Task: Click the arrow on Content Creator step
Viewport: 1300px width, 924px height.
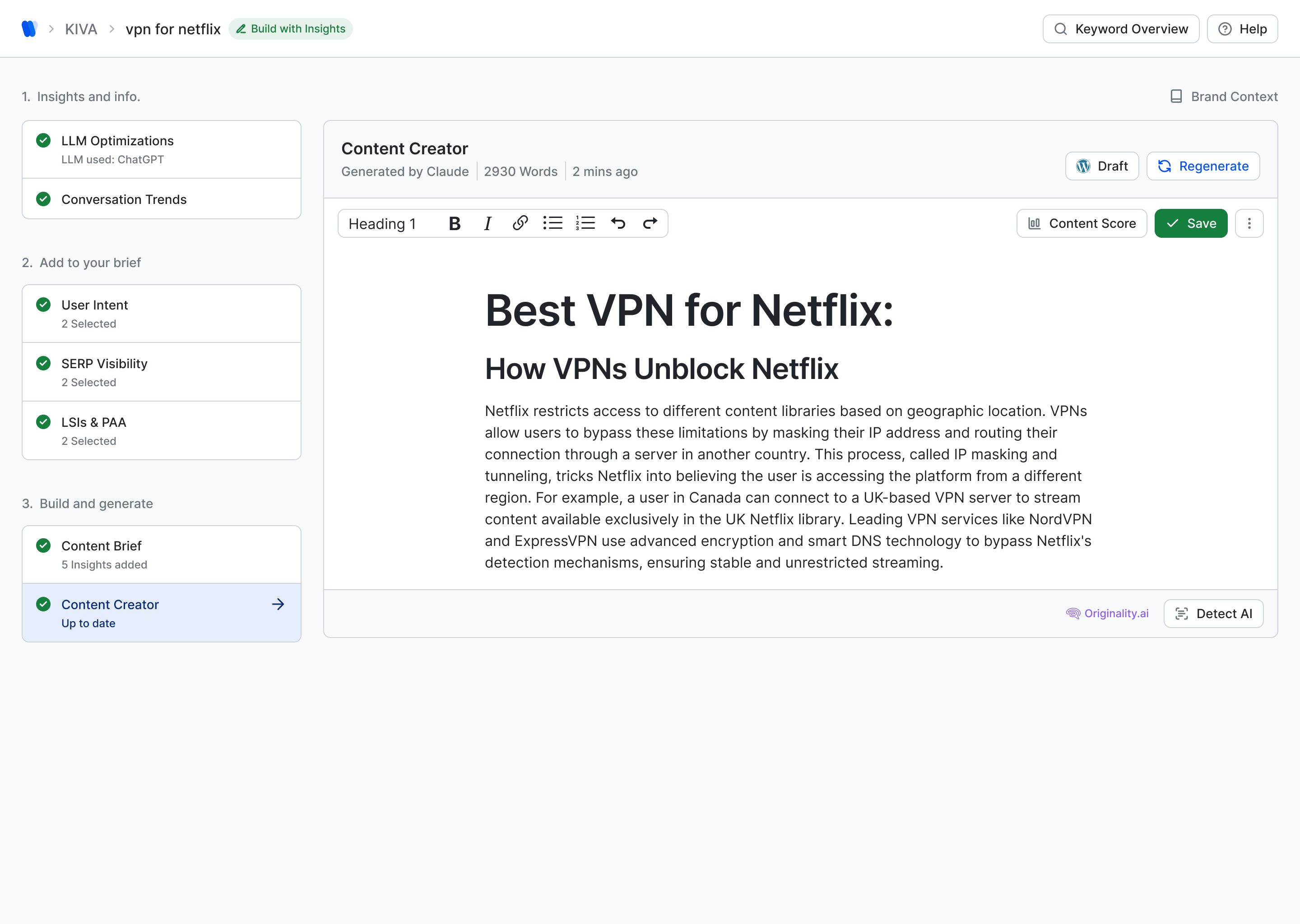Action: coord(278,604)
